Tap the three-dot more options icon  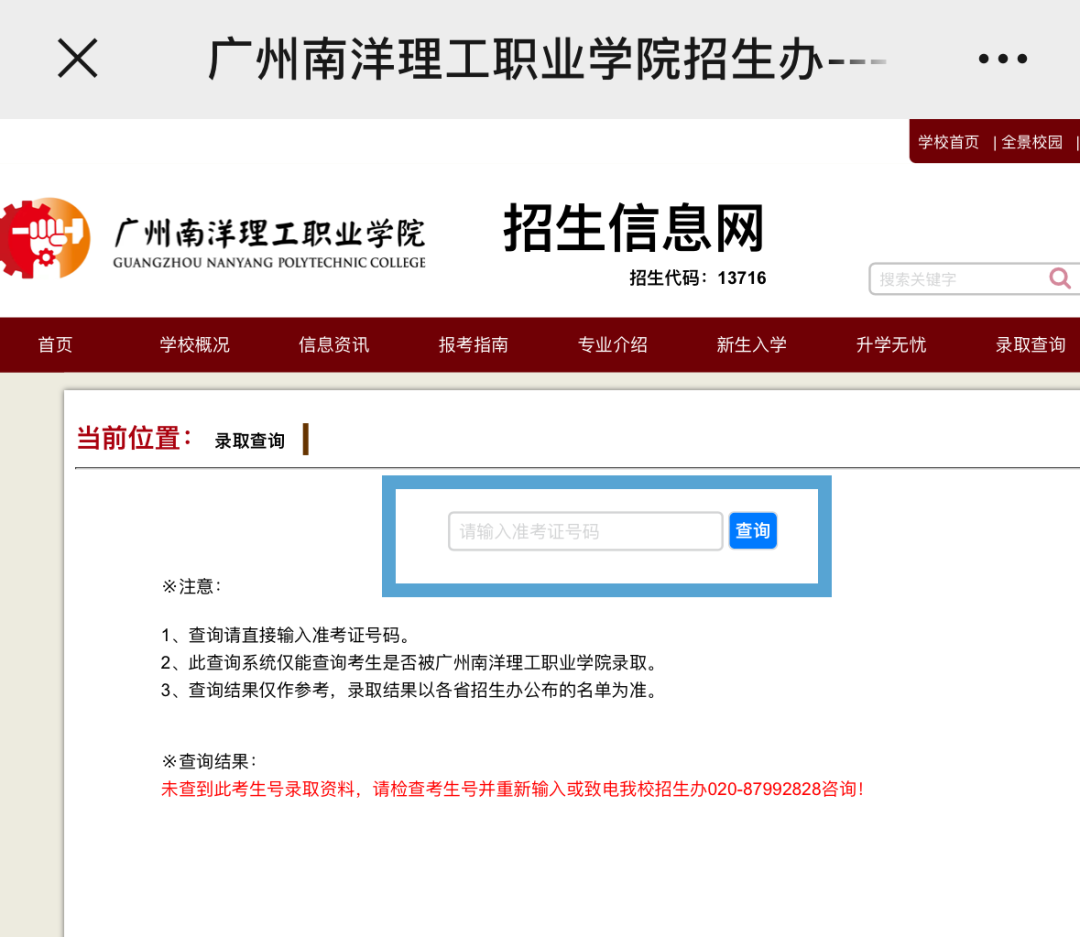1003,58
